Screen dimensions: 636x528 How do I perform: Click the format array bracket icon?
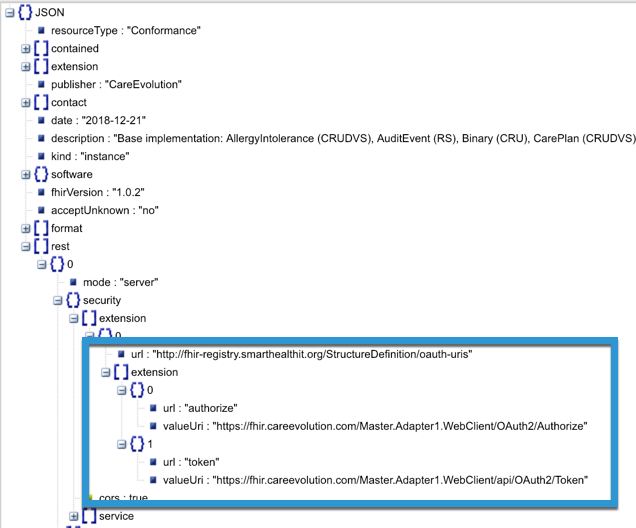(41, 228)
